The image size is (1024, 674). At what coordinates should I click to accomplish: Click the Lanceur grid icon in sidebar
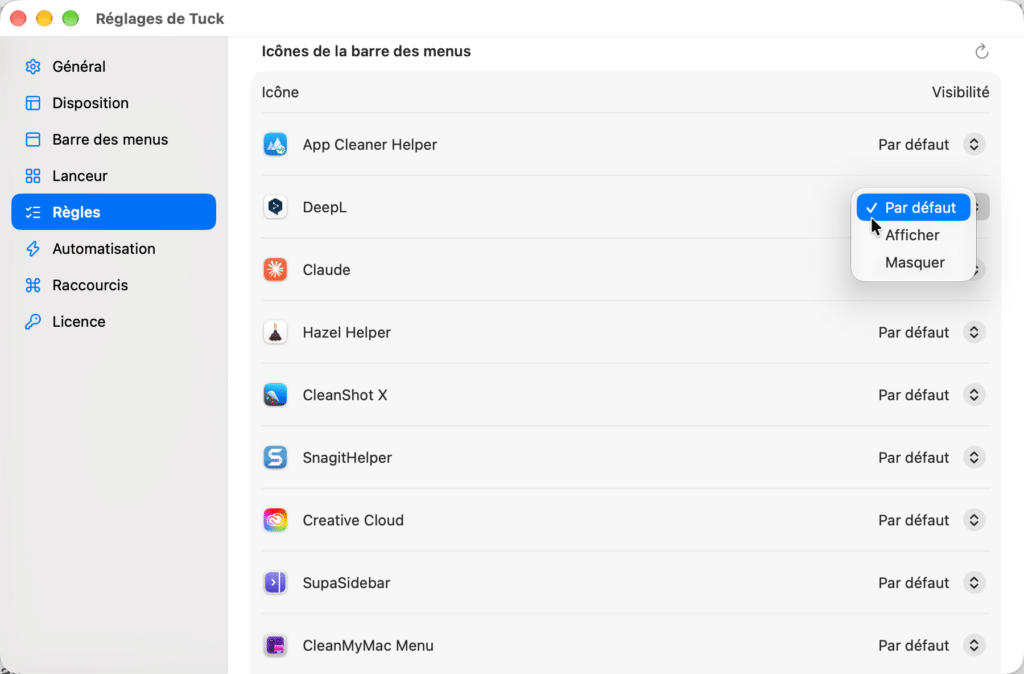(33, 176)
